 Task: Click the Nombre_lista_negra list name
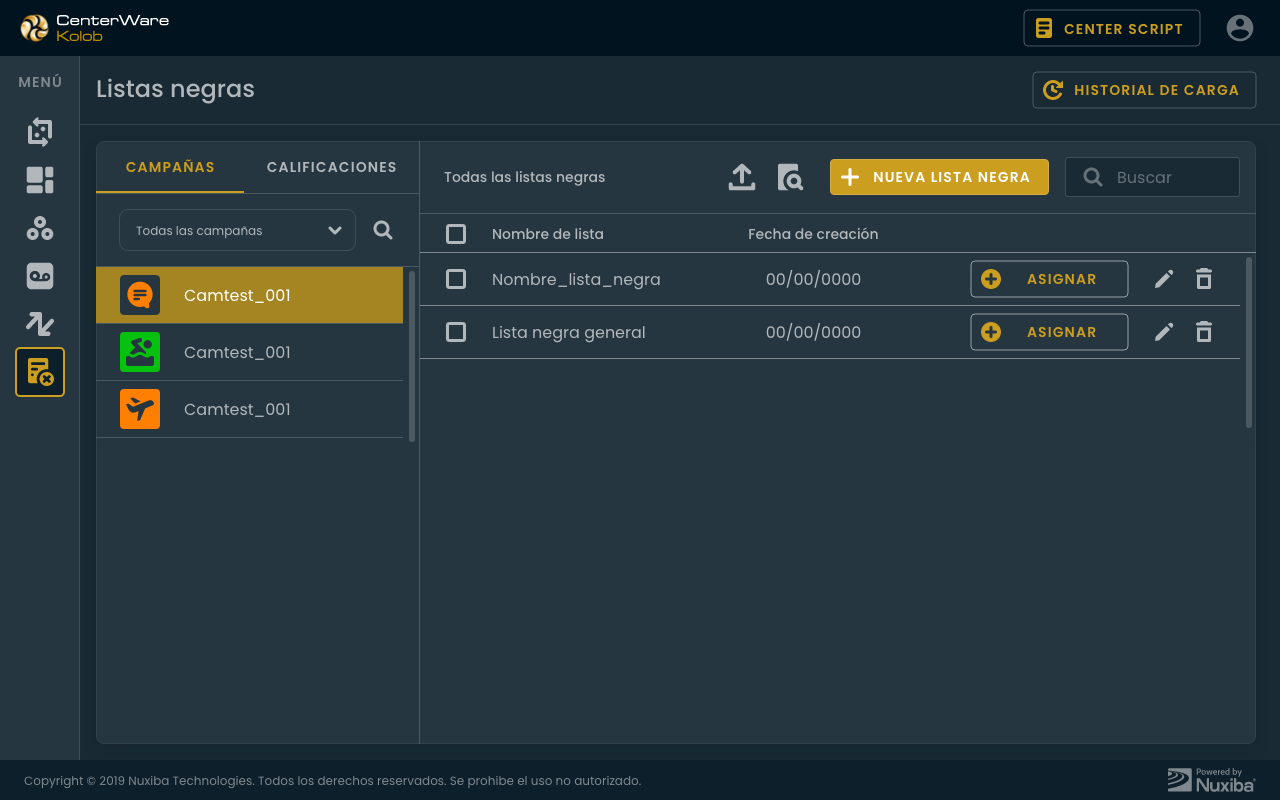click(x=576, y=280)
